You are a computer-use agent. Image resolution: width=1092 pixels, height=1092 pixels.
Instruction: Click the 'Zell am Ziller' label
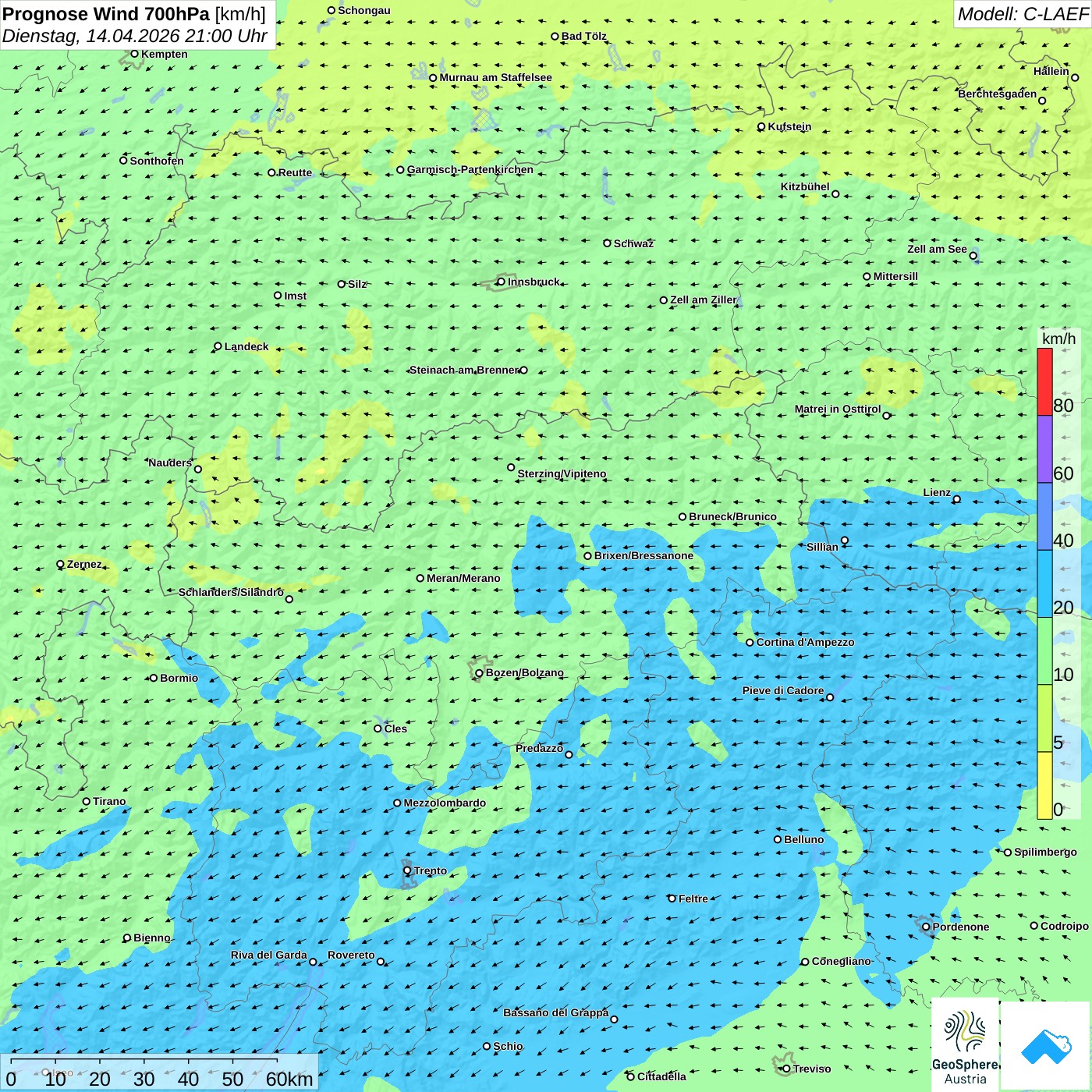(x=703, y=300)
